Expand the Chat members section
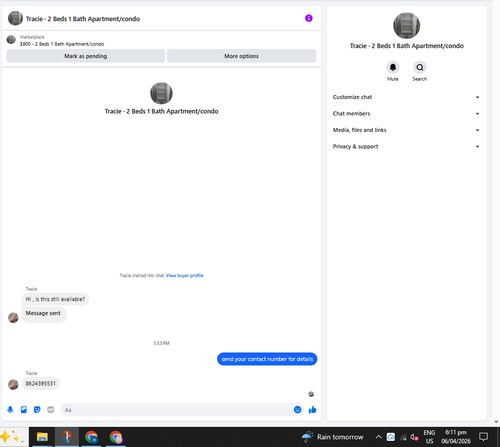This screenshot has height=447, width=500. pyautogui.click(x=406, y=113)
